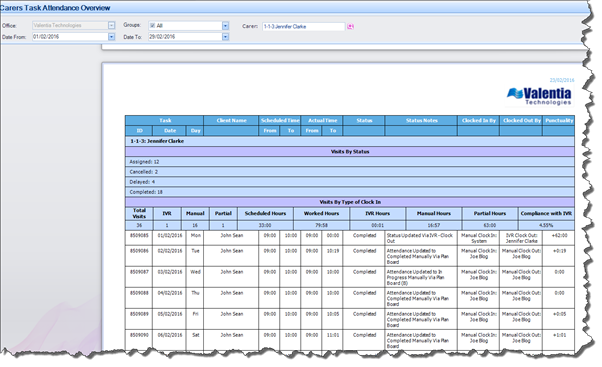Click the punctuality value +62:00
This screenshot has width=602, height=367.
pyautogui.click(x=559, y=236)
